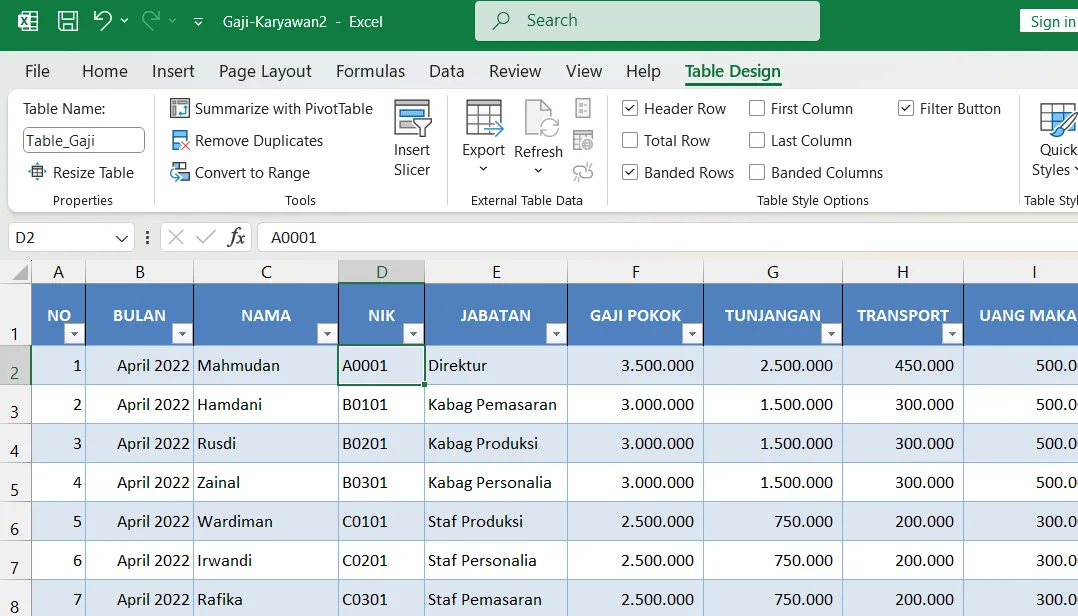Screen dimensions: 1078x616
Task: Click the Export table icon
Action: tap(484, 118)
